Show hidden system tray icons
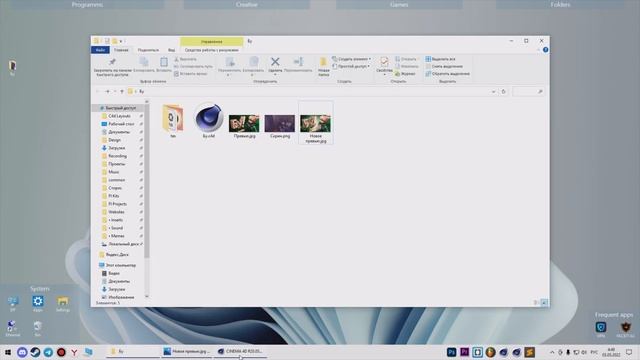The image size is (640, 360). [x=552, y=352]
